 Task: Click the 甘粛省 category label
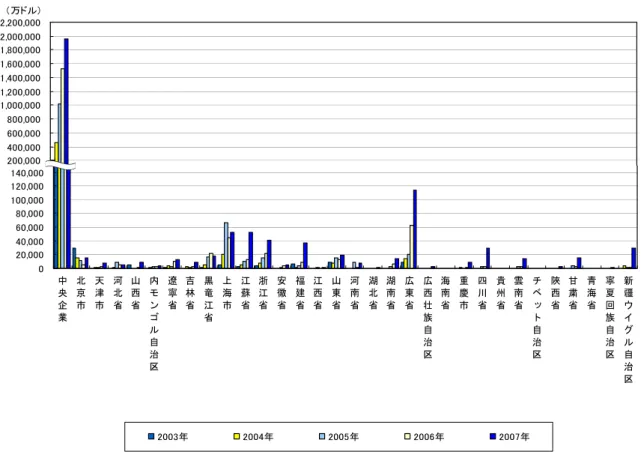[573, 293]
